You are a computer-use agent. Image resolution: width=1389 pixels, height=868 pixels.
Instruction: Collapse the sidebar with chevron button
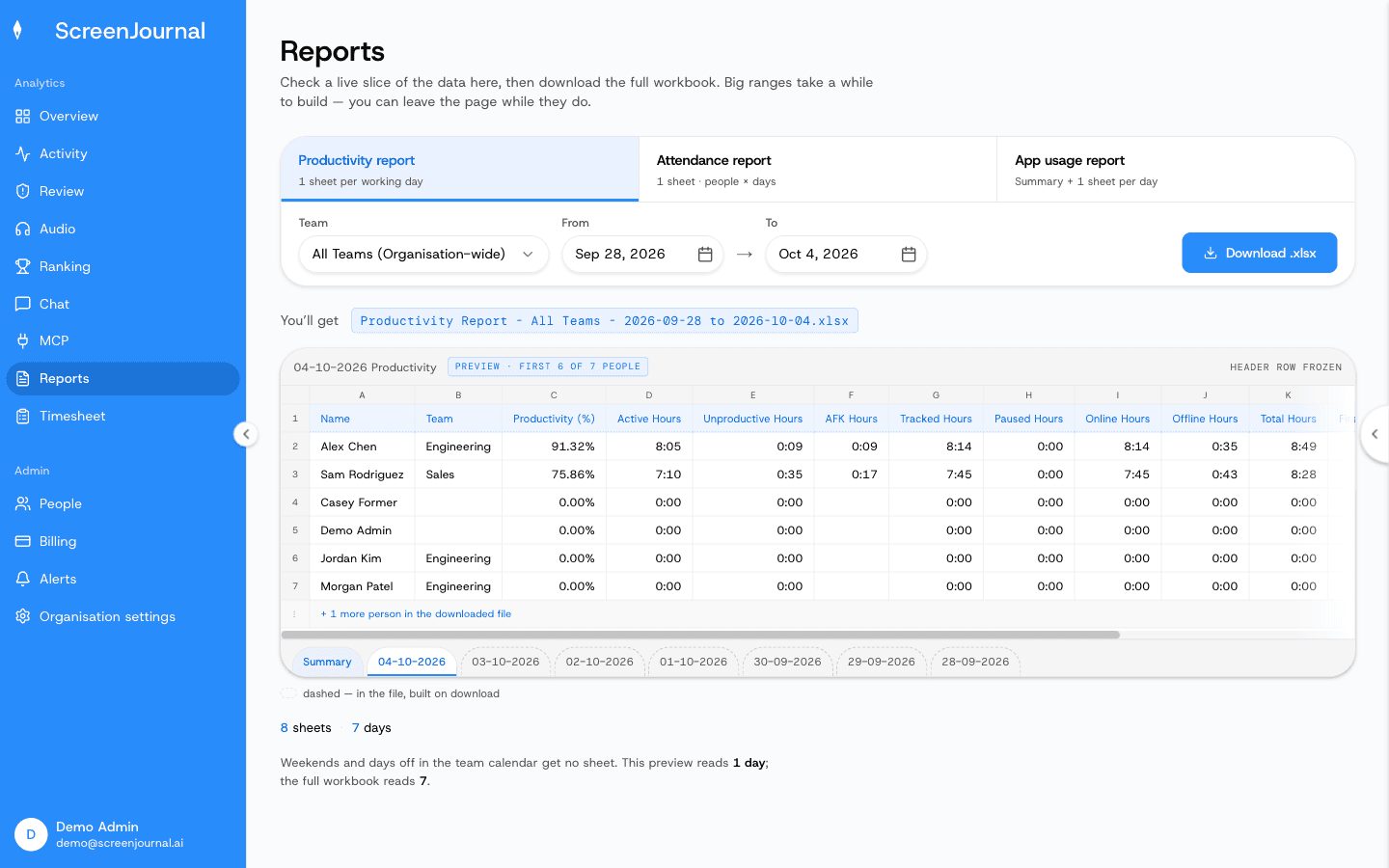tap(246, 434)
